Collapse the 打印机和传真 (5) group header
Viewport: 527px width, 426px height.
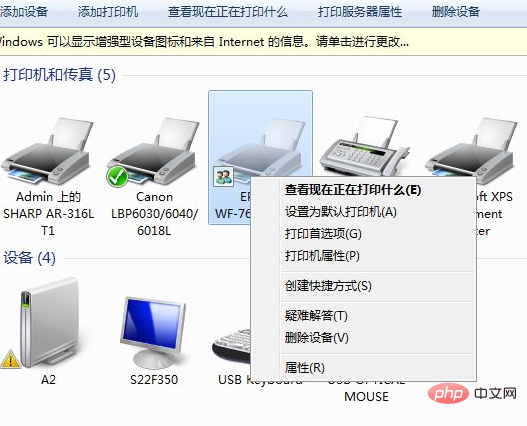click(x=59, y=74)
